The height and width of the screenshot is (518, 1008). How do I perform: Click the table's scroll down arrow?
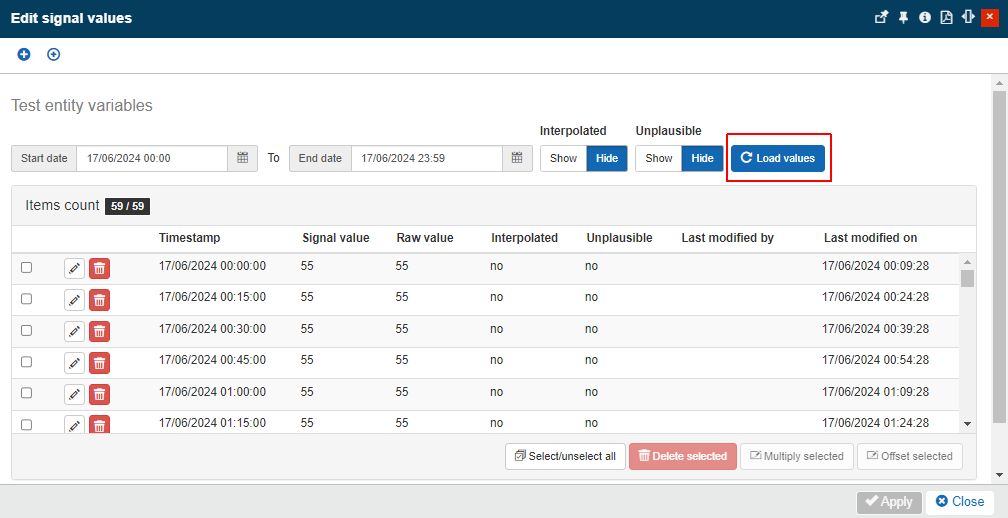[x=967, y=424]
